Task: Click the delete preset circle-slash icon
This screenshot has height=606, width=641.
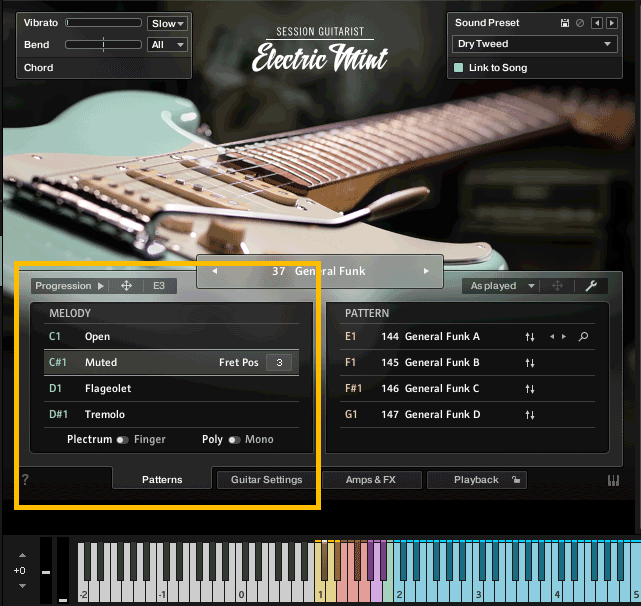Action: 580,23
